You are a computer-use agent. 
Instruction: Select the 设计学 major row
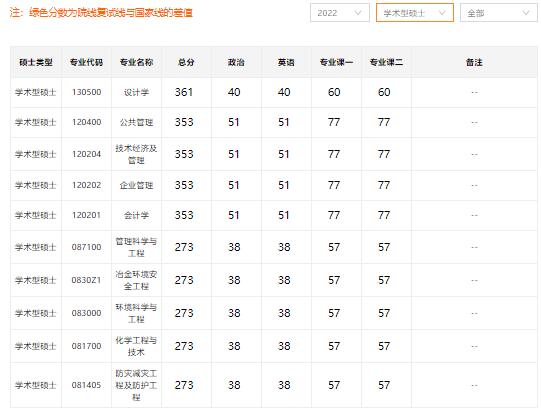coord(274,92)
